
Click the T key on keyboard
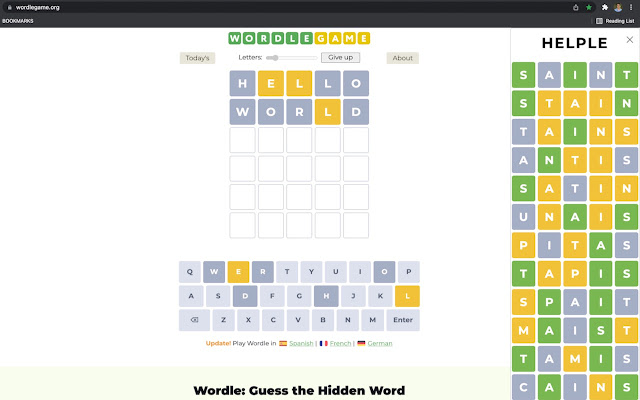coord(287,272)
